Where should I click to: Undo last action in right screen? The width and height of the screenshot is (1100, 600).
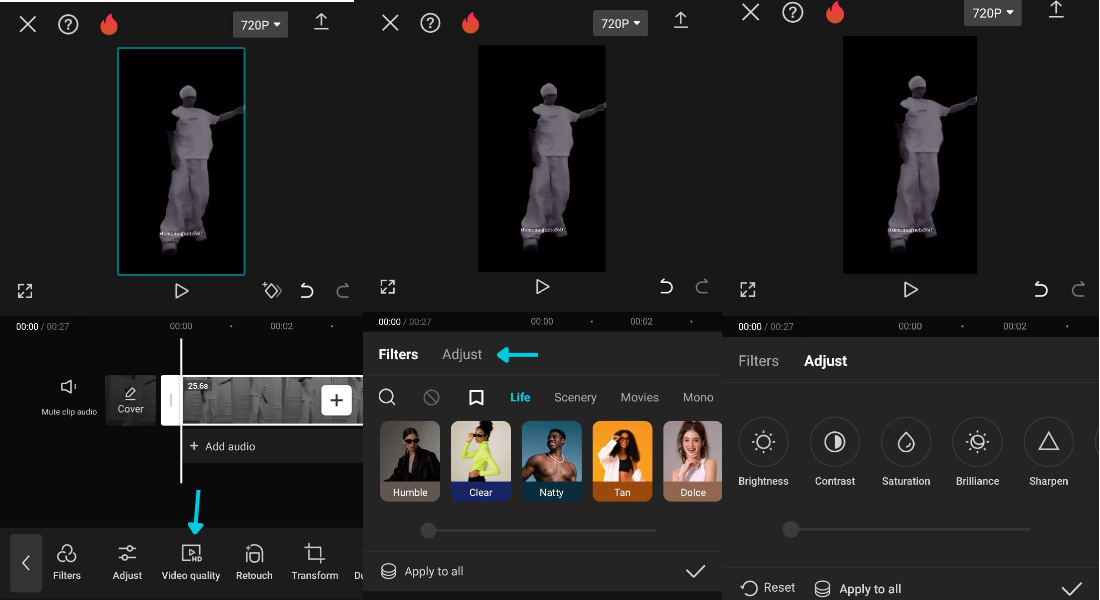point(1041,289)
